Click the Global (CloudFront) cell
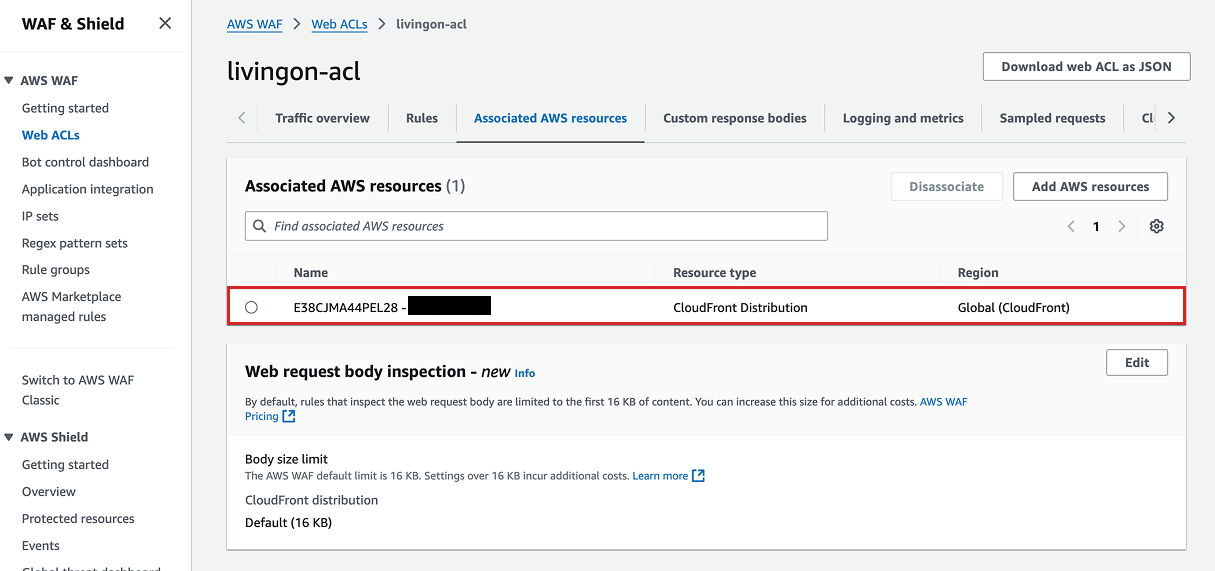Screen dimensions: 1215x571 pyautogui.click(x=1014, y=307)
